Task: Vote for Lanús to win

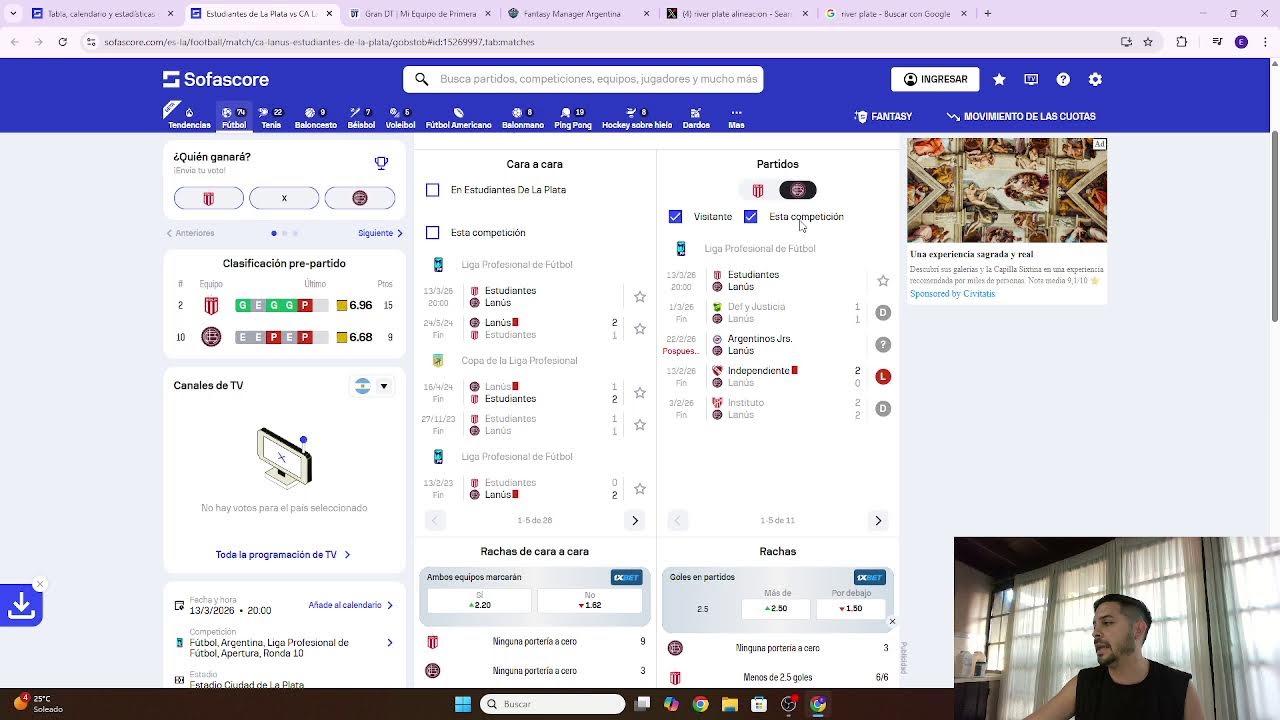Action: tap(360, 198)
